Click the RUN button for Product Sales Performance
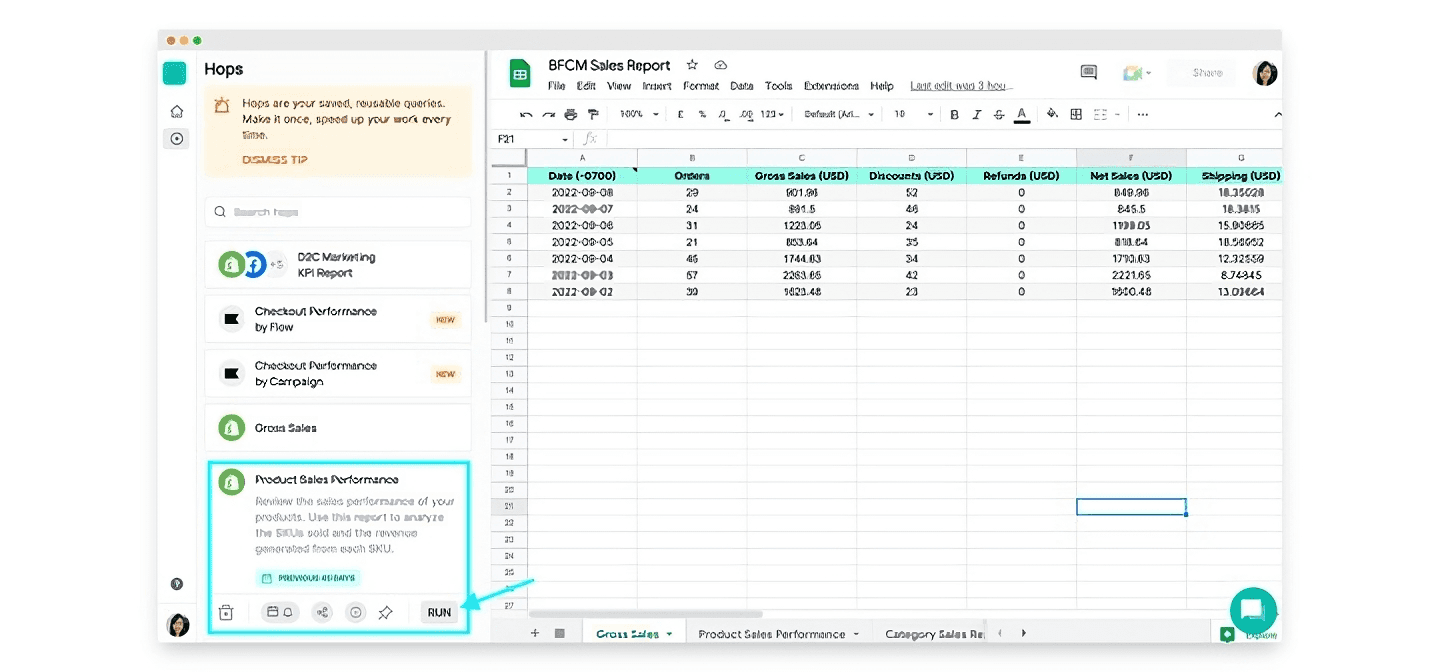The height and width of the screenshot is (672, 1440). point(439,613)
